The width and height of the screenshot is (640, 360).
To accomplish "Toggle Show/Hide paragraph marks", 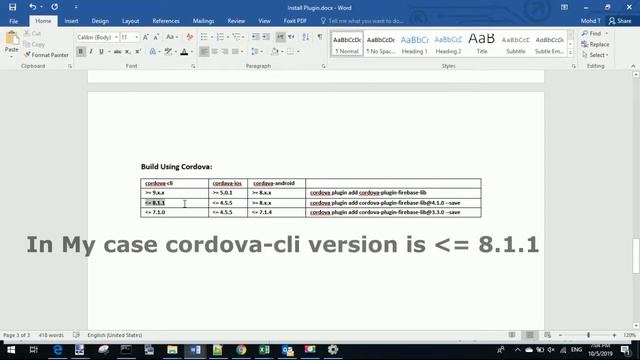I will click(x=320, y=37).
